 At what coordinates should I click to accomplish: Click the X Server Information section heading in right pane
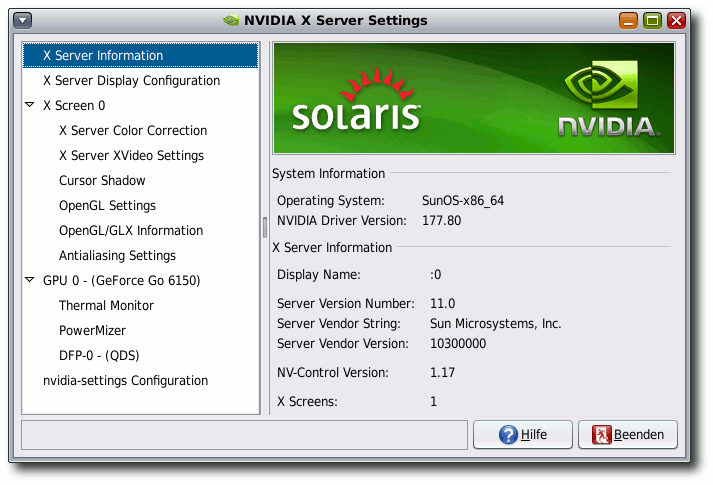pyautogui.click(x=332, y=248)
